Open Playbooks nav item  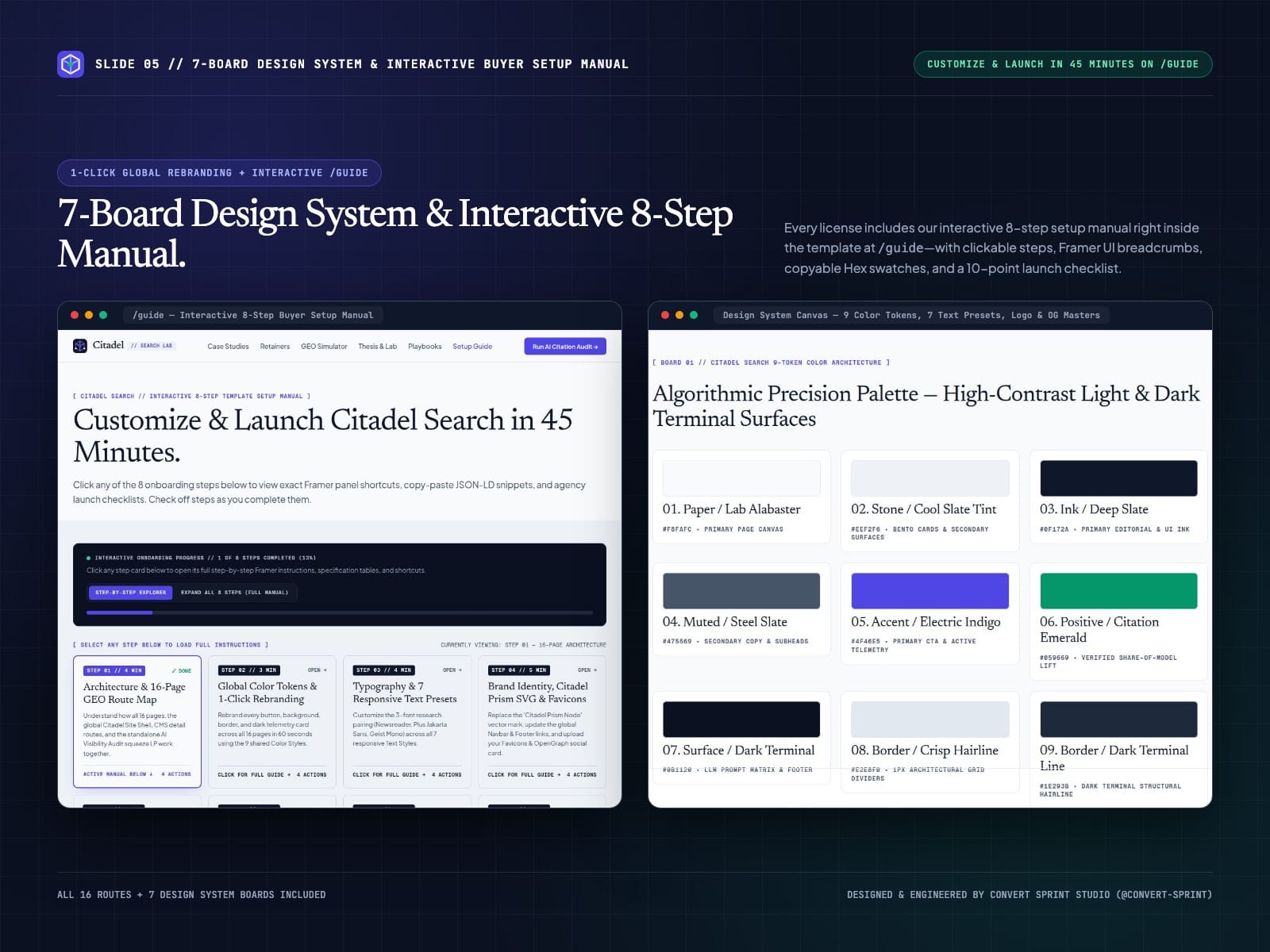pos(425,347)
